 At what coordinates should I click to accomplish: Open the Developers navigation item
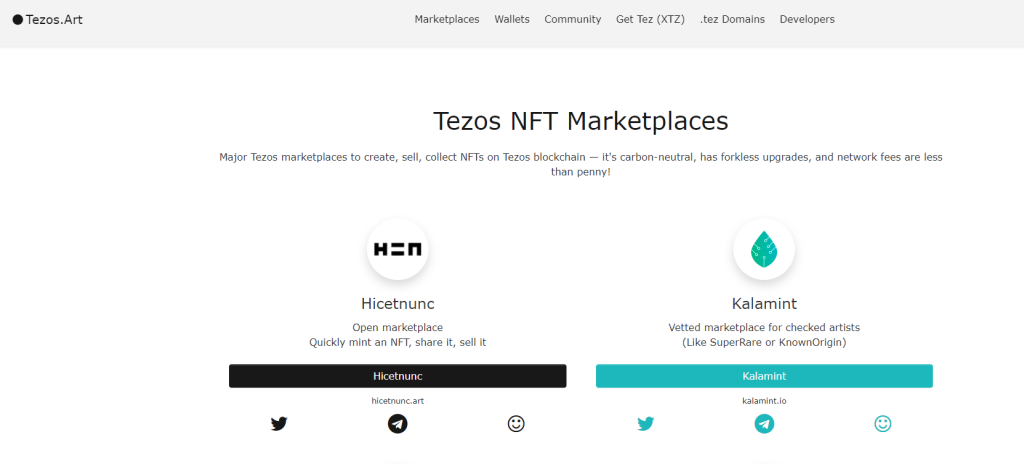point(807,20)
